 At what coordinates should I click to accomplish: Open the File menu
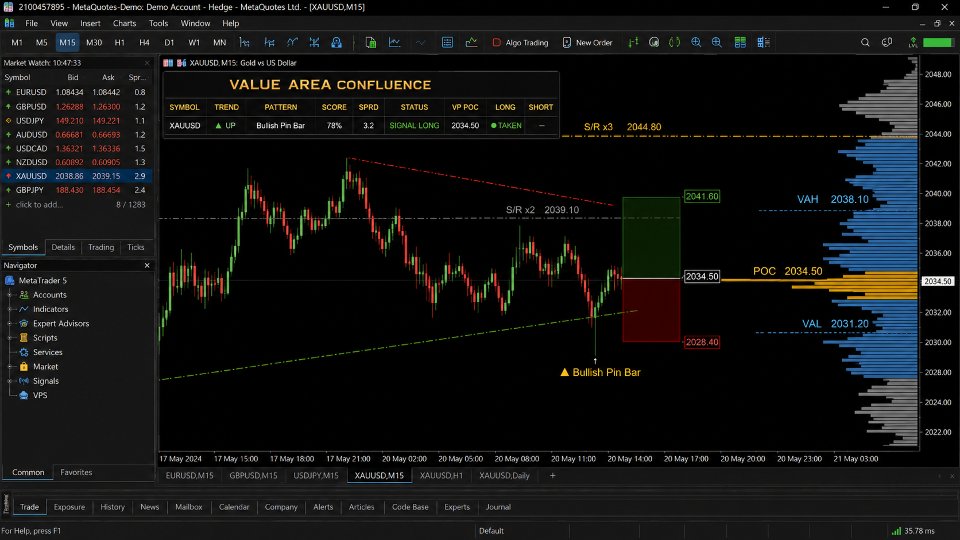31,23
